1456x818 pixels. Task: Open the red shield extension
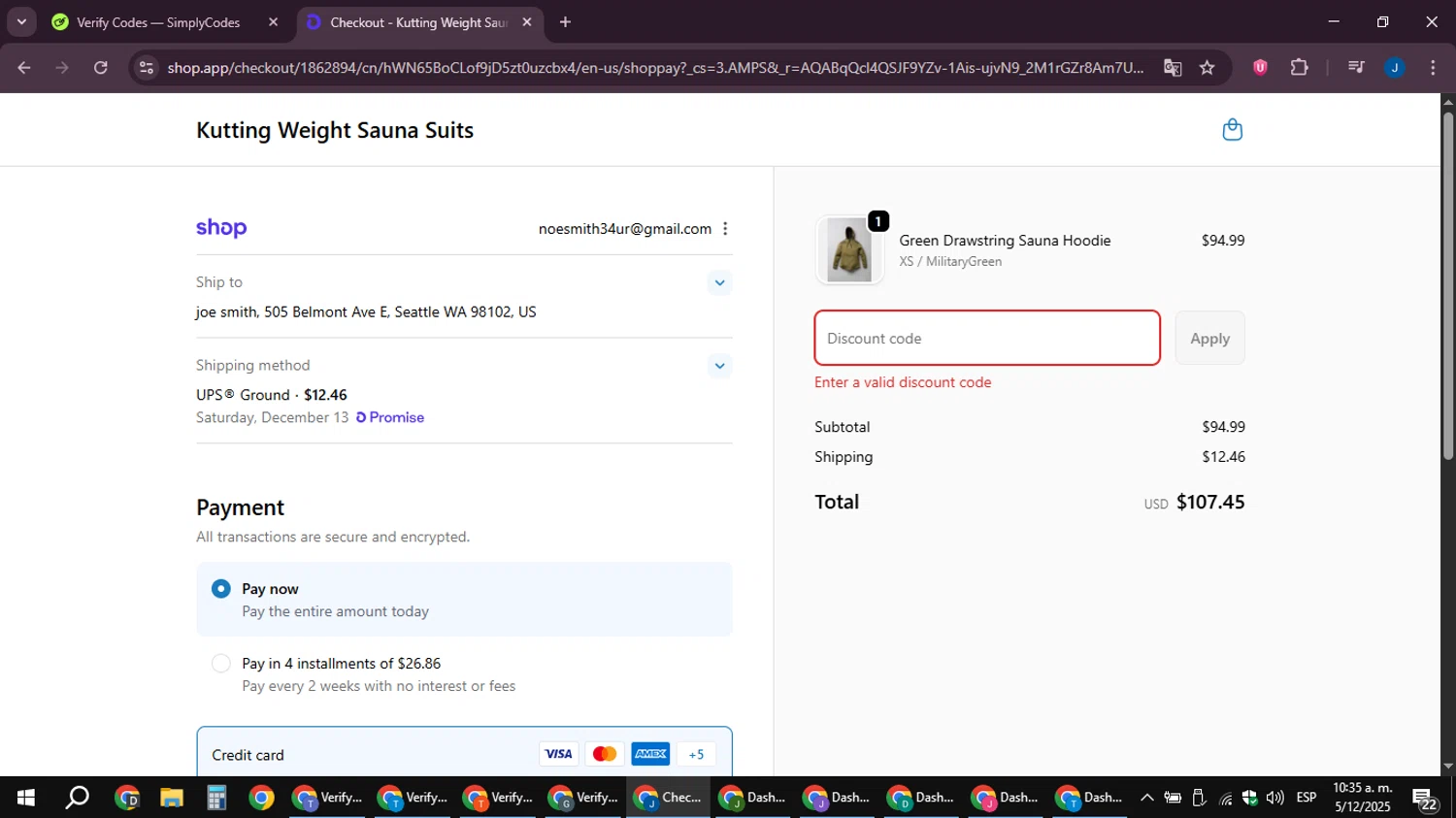(x=1260, y=68)
